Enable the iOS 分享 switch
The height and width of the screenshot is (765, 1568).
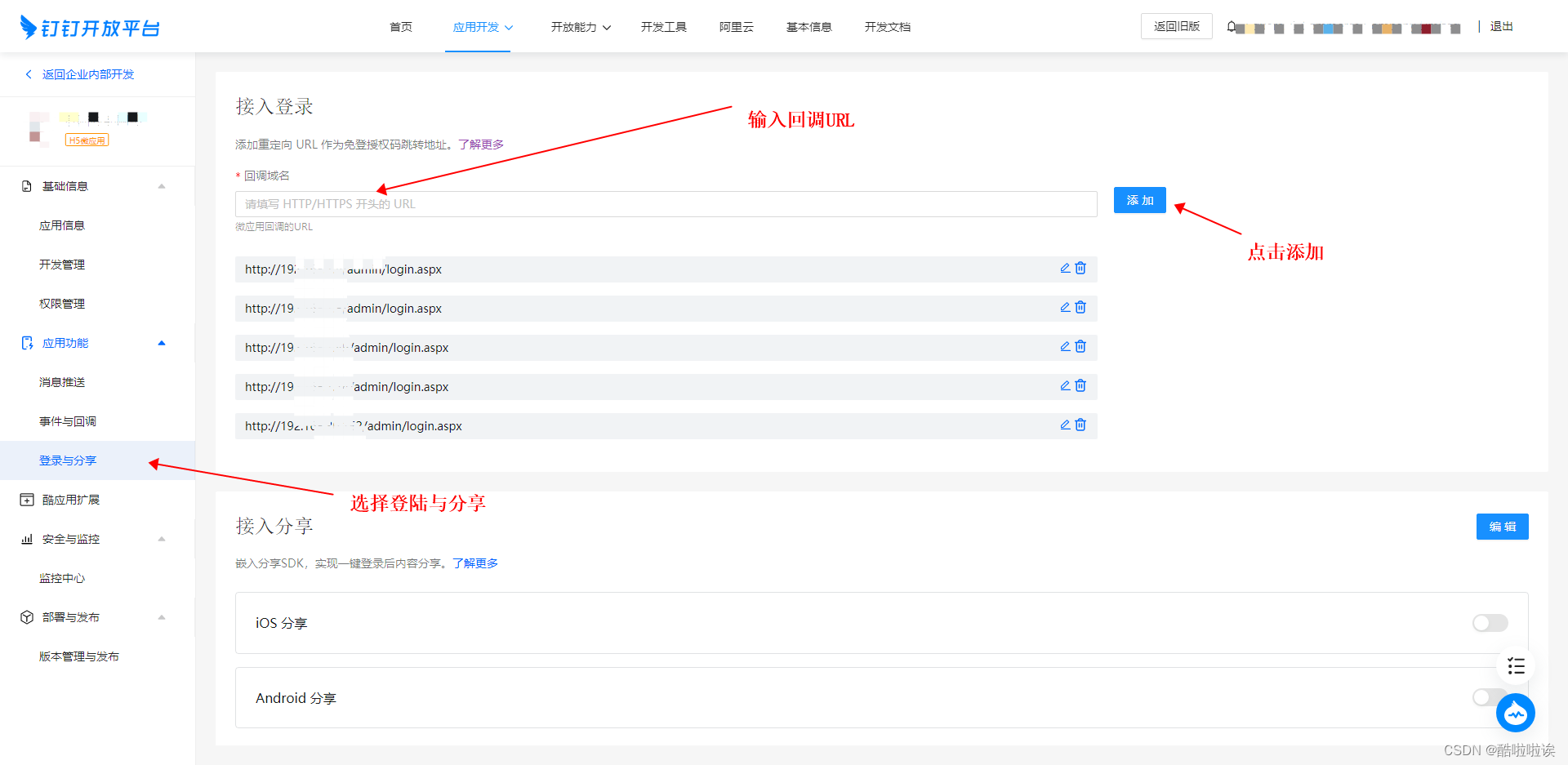(x=1490, y=623)
